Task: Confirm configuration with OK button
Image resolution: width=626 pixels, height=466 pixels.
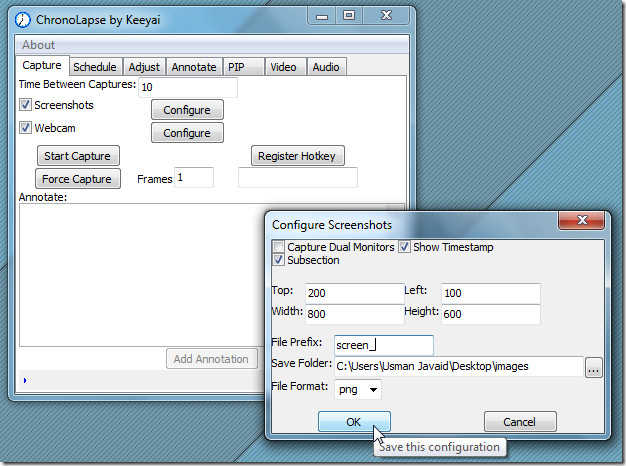Action: click(354, 422)
